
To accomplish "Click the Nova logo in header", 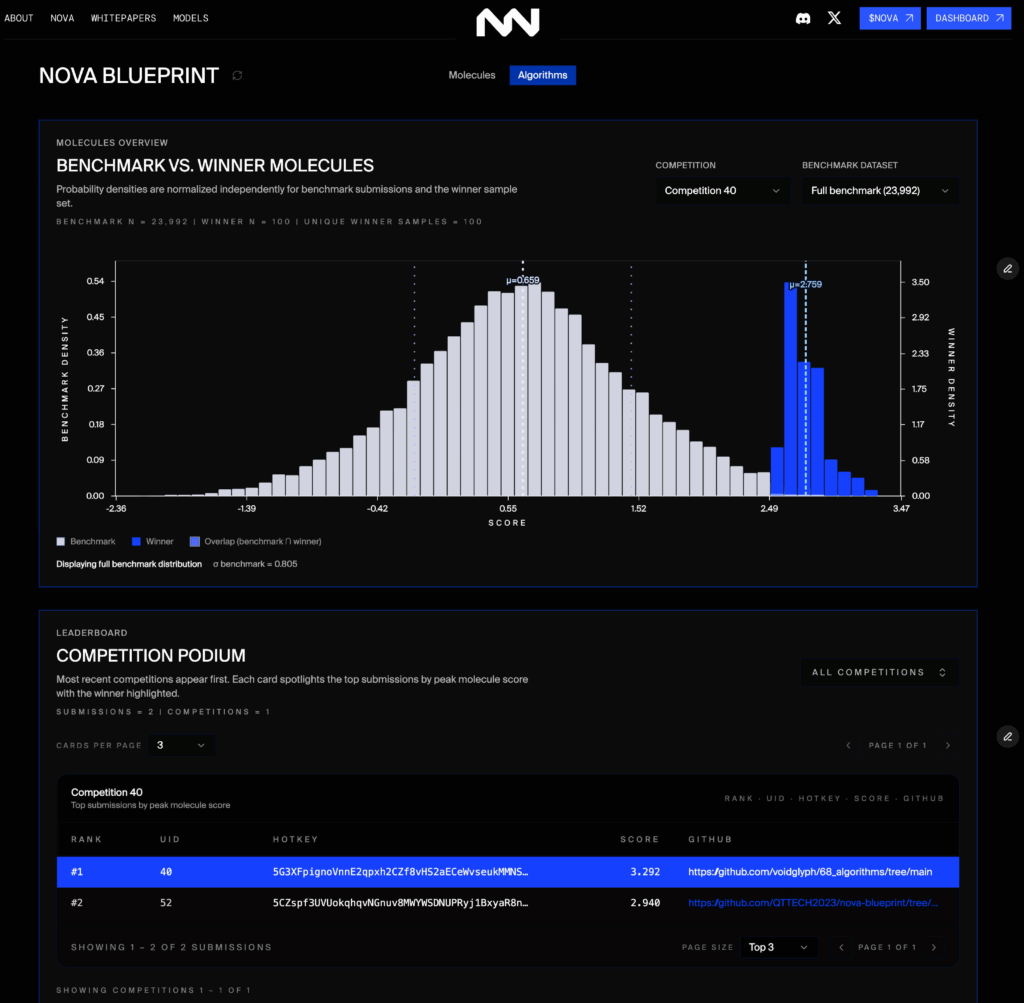I will click(x=507, y=22).
